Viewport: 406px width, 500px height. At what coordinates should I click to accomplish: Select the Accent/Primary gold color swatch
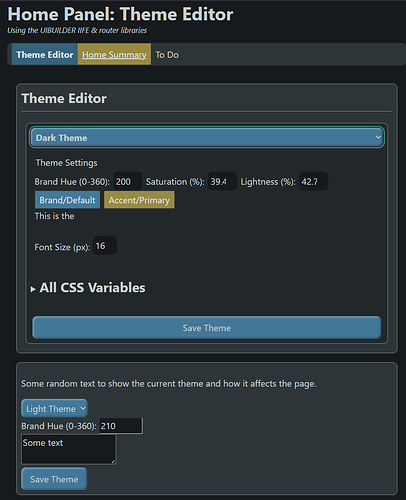pyautogui.click(x=139, y=200)
